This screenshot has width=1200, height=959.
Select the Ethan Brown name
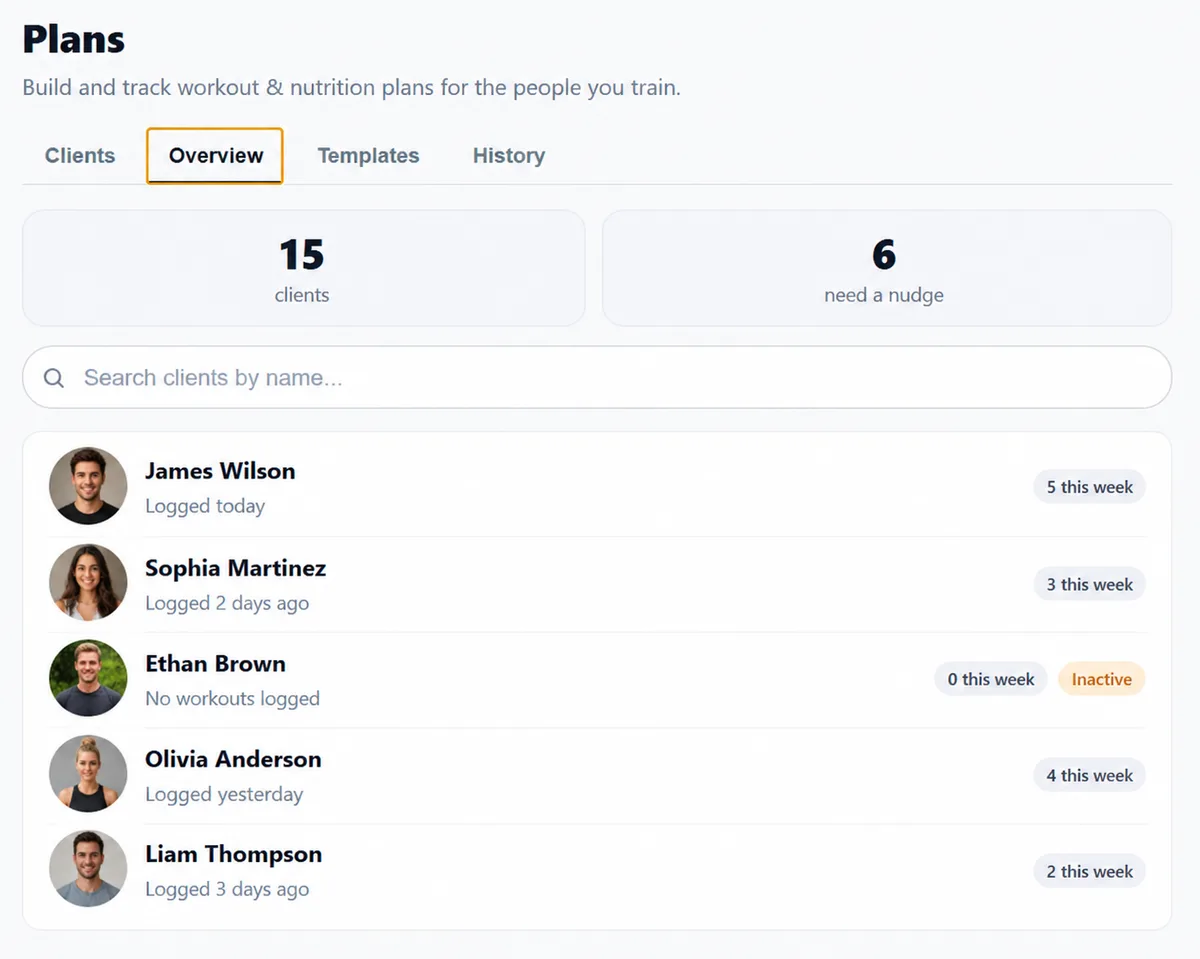(215, 664)
